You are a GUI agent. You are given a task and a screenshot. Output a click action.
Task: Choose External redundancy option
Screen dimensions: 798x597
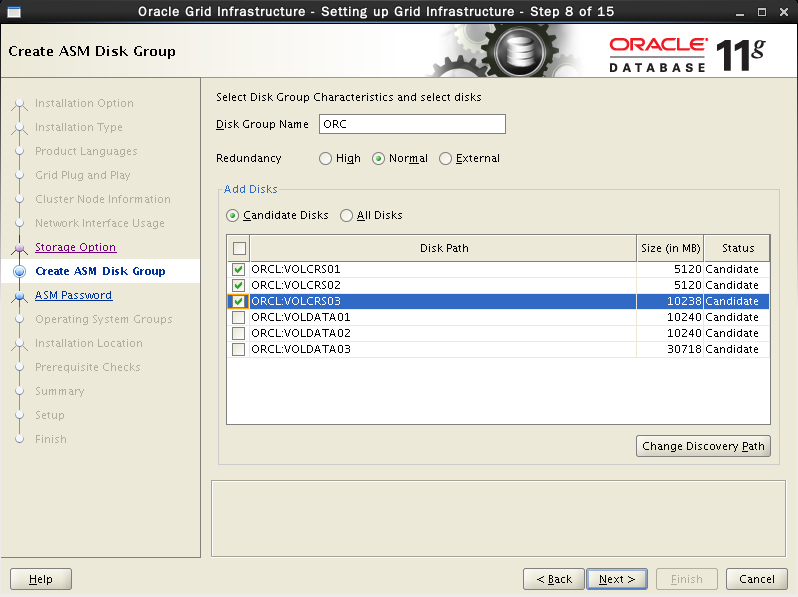click(x=446, y=159)
